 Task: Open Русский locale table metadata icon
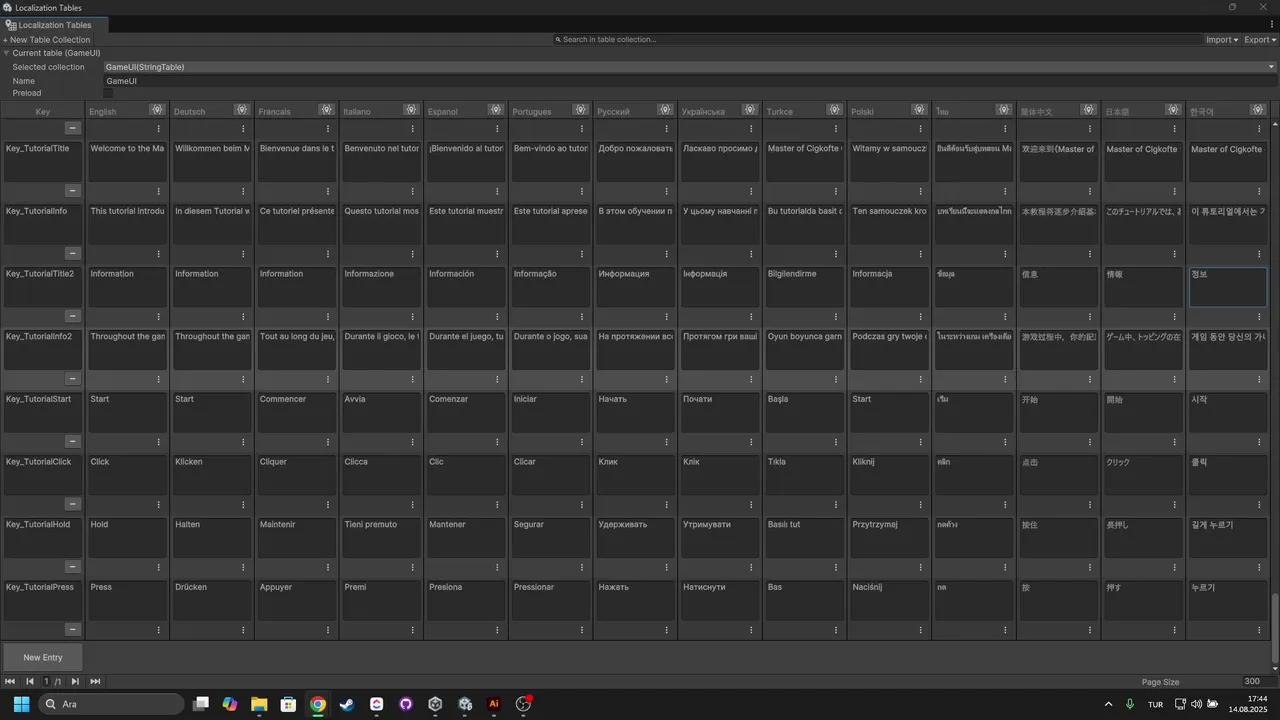(x=665, y=110)
